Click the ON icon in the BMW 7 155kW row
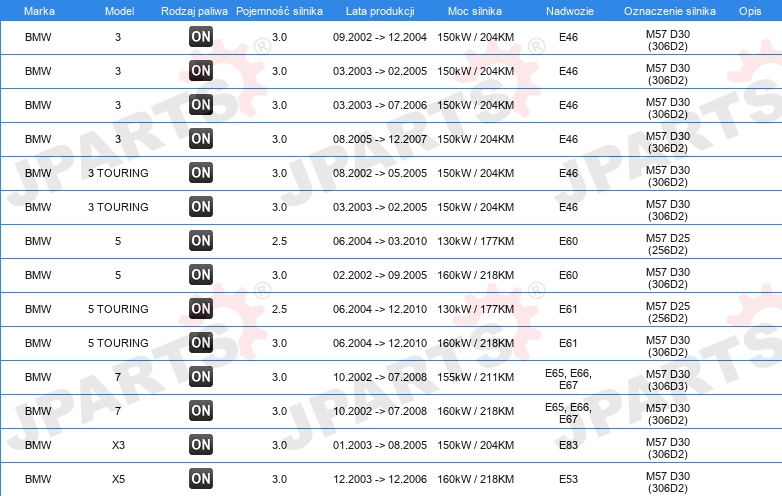The width and height of the screenshot is (782, 496). point(201,376)
